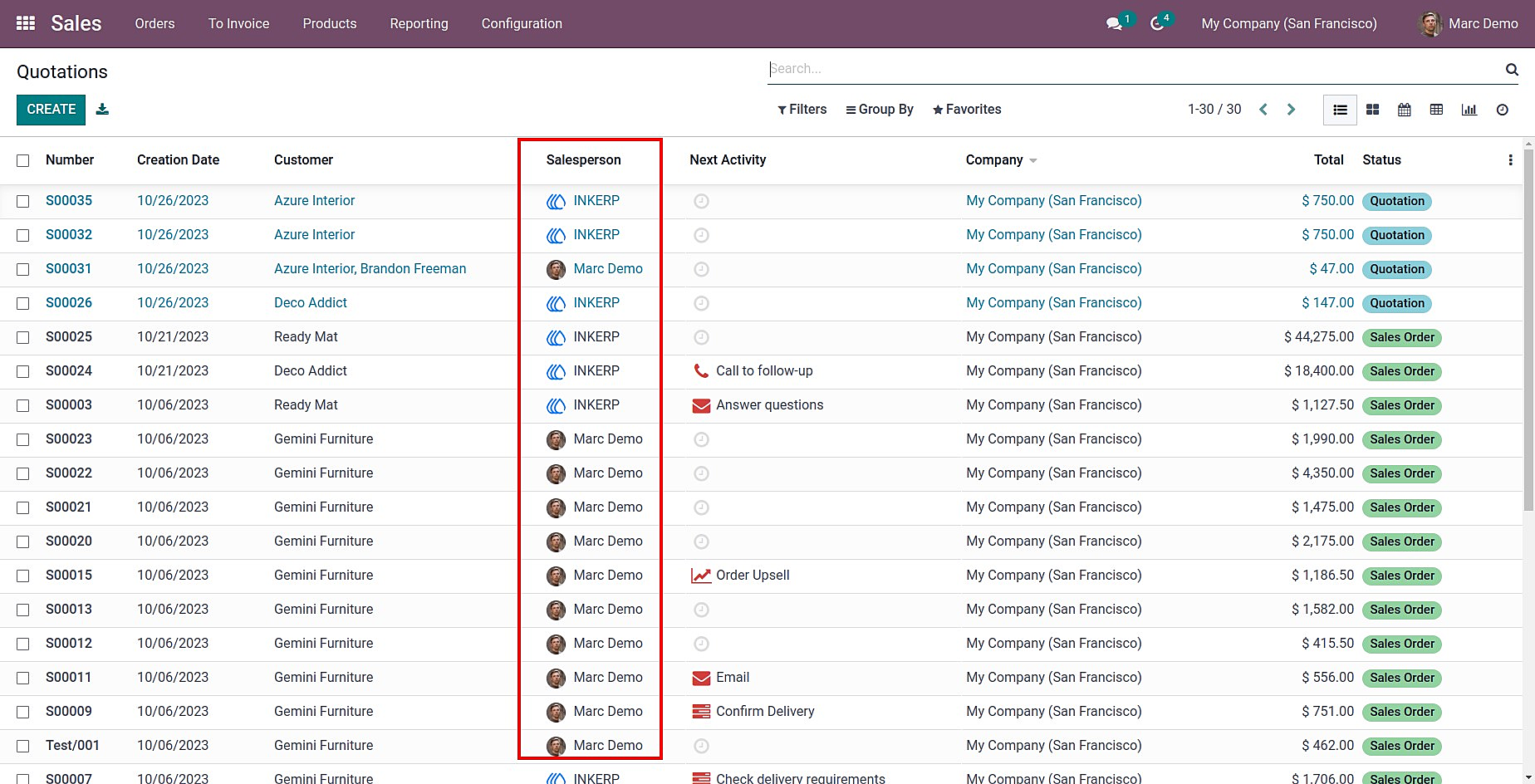1535x784 pixels.
Task: Select the checkbox for Test/001
Action: click(x=23, y=746)
